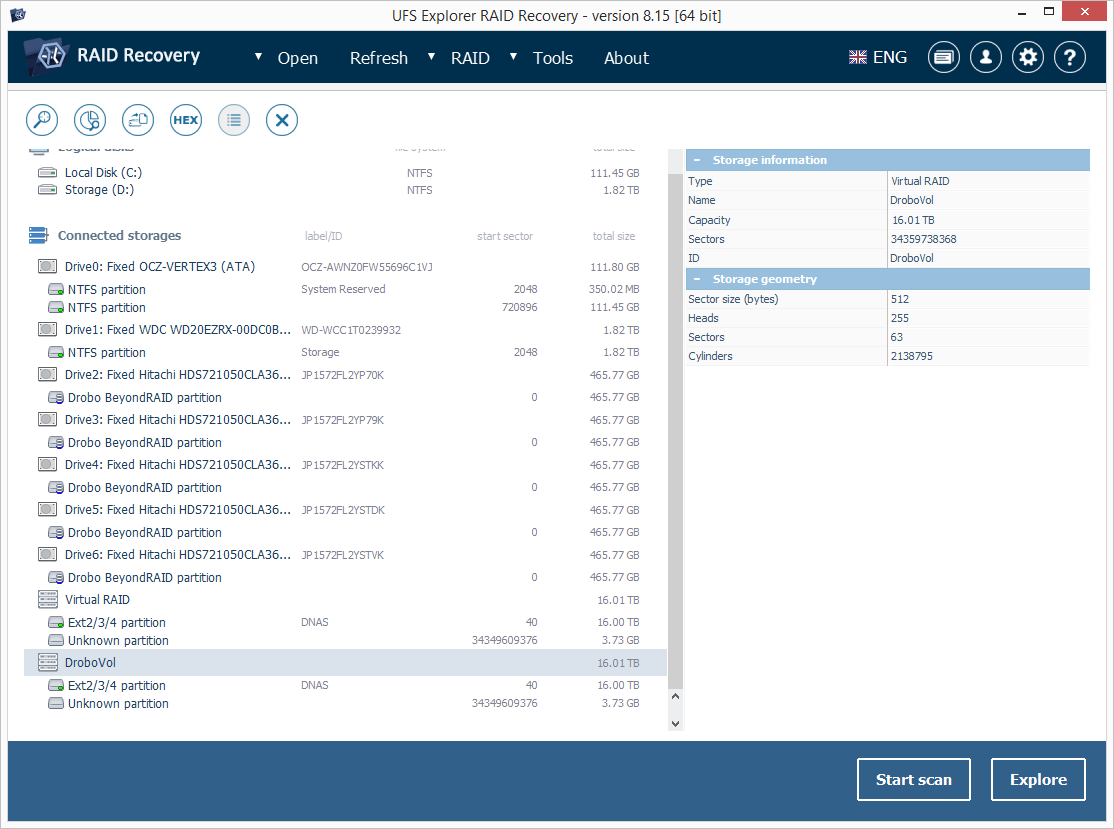
Task: Open the Open menu
Action: coord(298,58)
